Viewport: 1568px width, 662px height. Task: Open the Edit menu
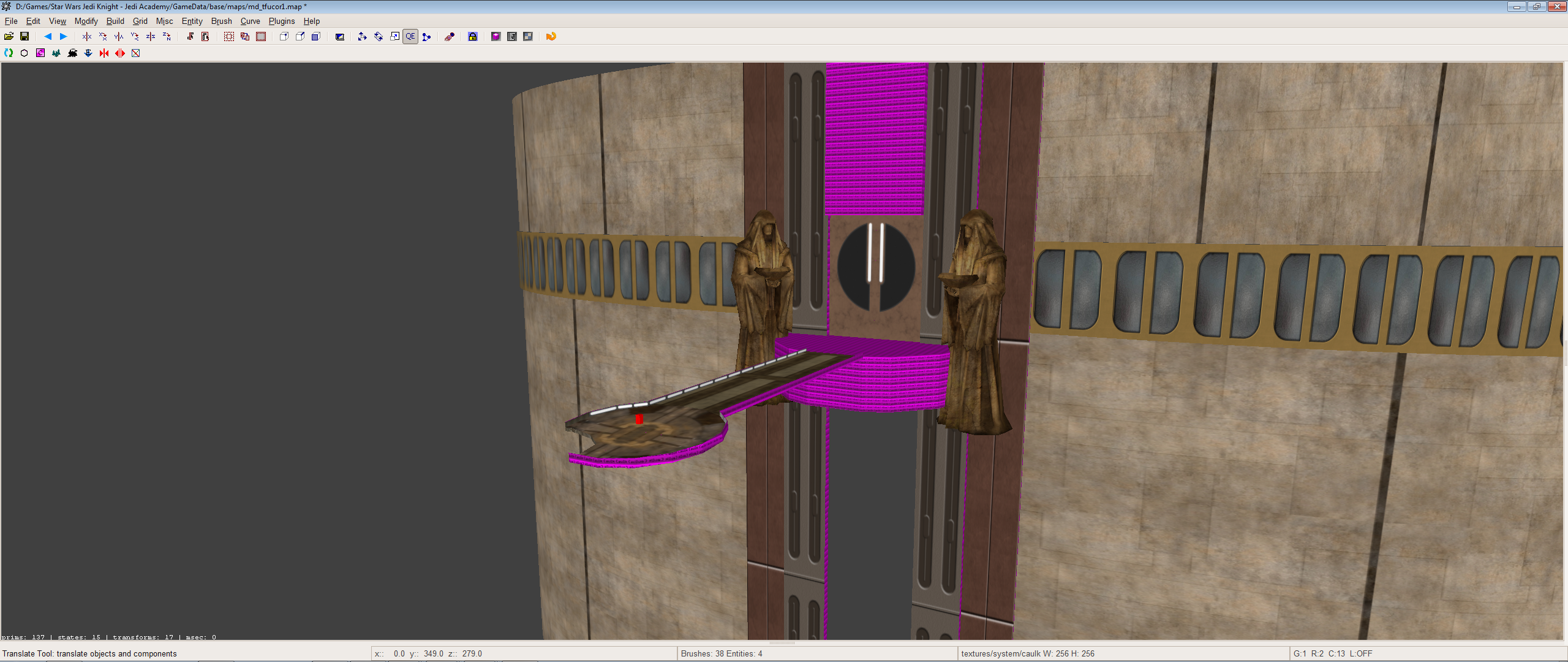(x=33, y=21)
